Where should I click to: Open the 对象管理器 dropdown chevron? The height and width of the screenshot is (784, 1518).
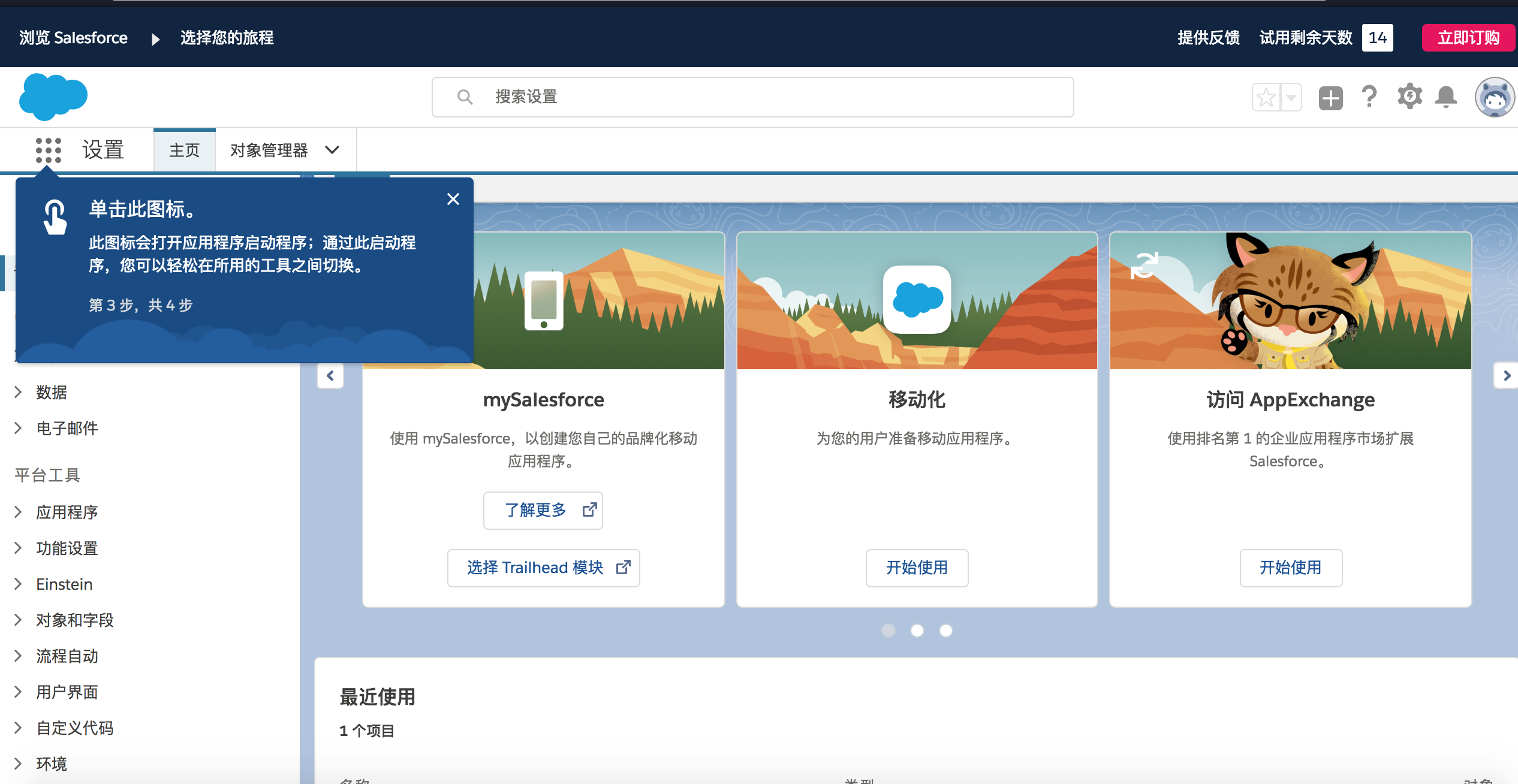[332, 150]
